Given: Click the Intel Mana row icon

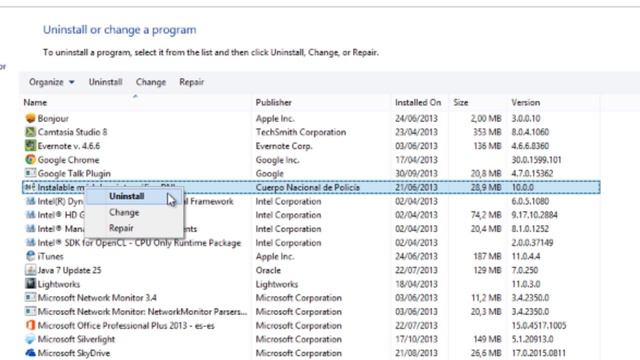Looking at the screenshot, I should pyautogui.click(x=30, y=229).
